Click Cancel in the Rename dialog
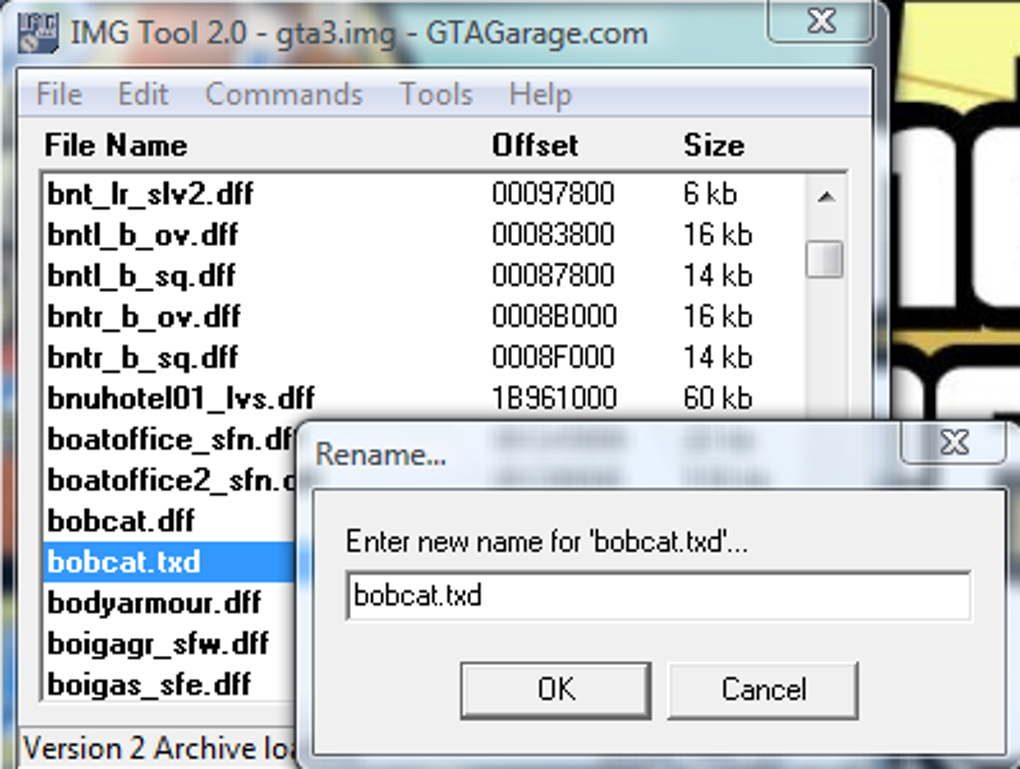 [763, 690]
